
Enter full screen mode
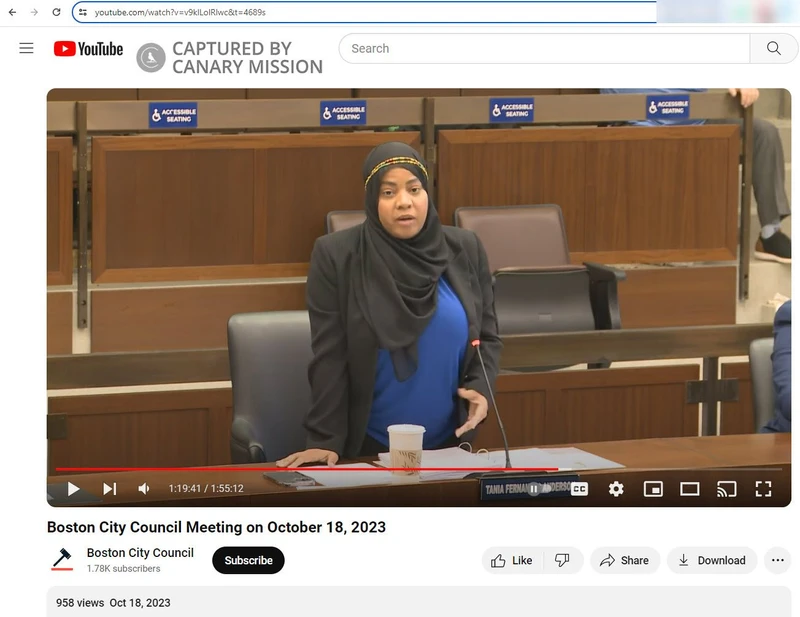[x=763, y=489]
